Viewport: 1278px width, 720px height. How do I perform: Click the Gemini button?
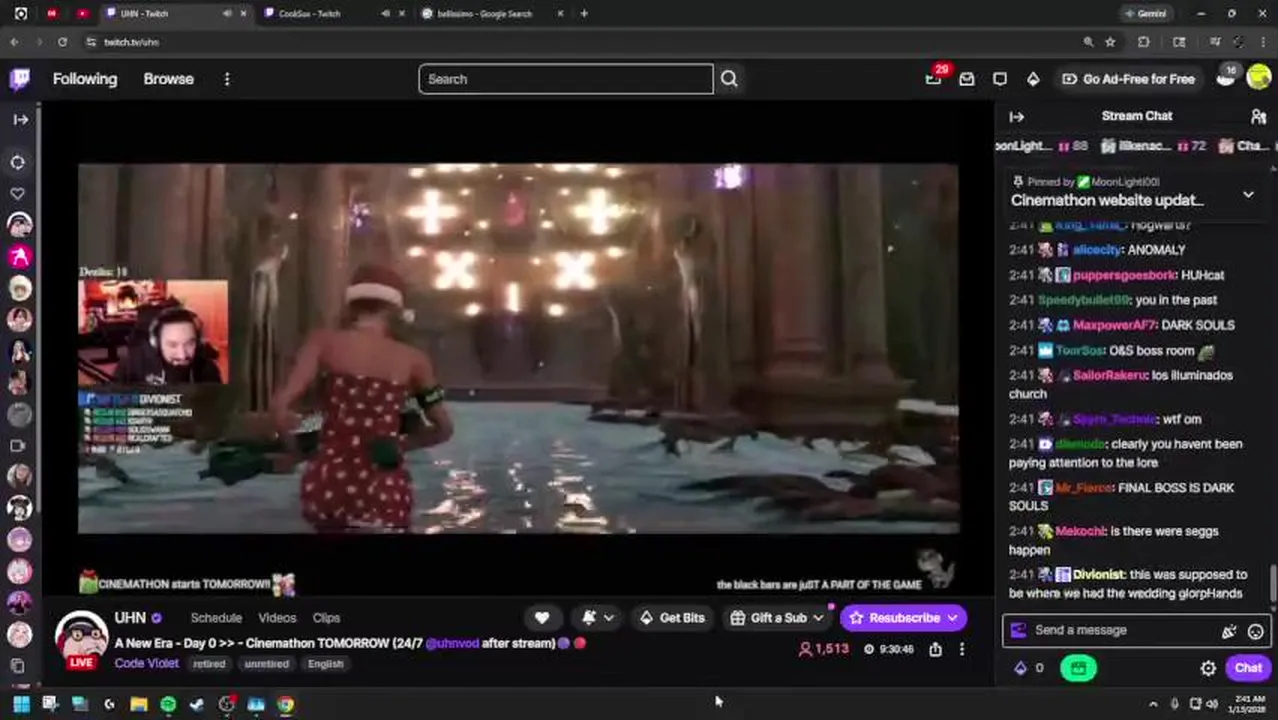click(x=1146, y=13)
